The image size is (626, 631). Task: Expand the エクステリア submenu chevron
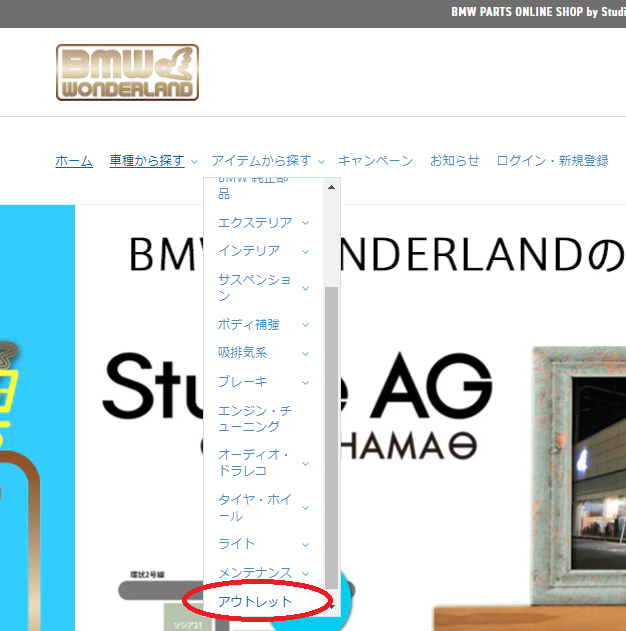tap(306, 223)
